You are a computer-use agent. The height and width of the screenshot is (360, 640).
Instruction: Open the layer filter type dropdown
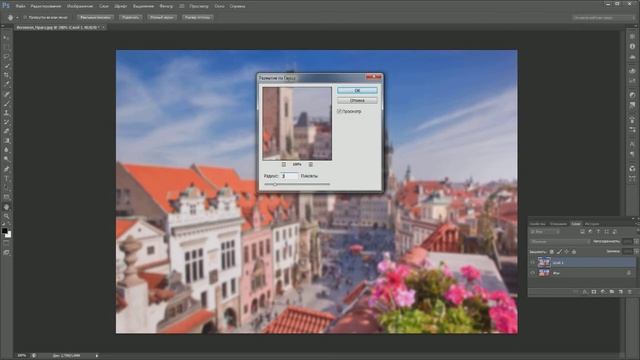click(545, 232)
